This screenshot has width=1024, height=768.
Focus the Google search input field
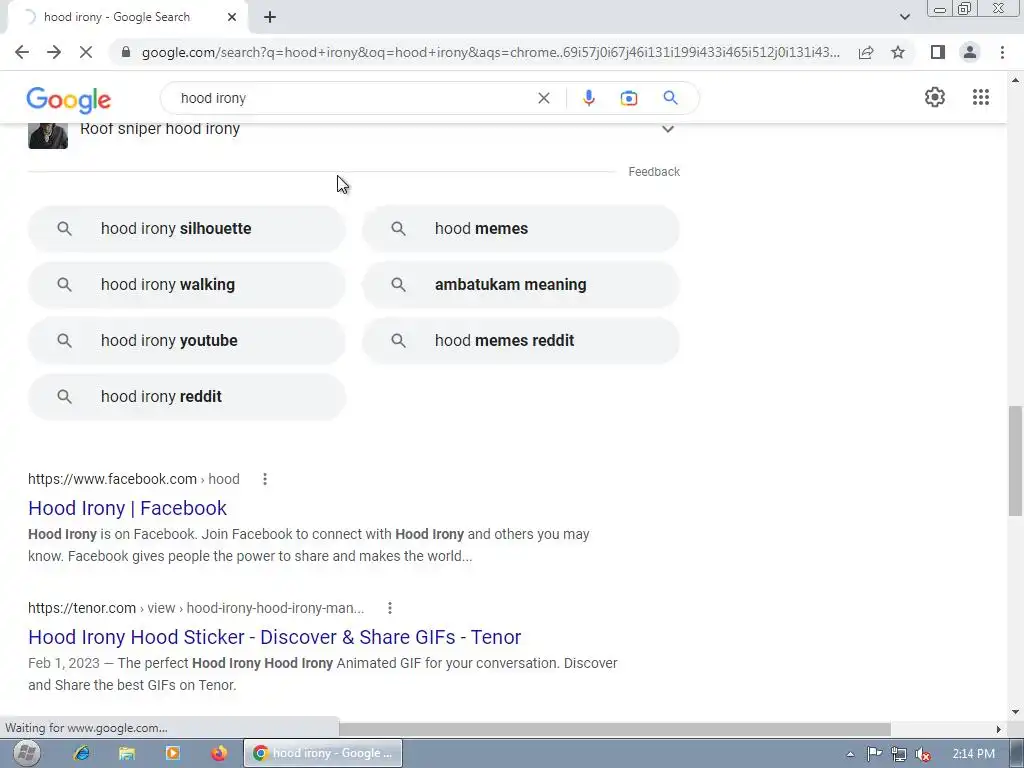(353, 98)
